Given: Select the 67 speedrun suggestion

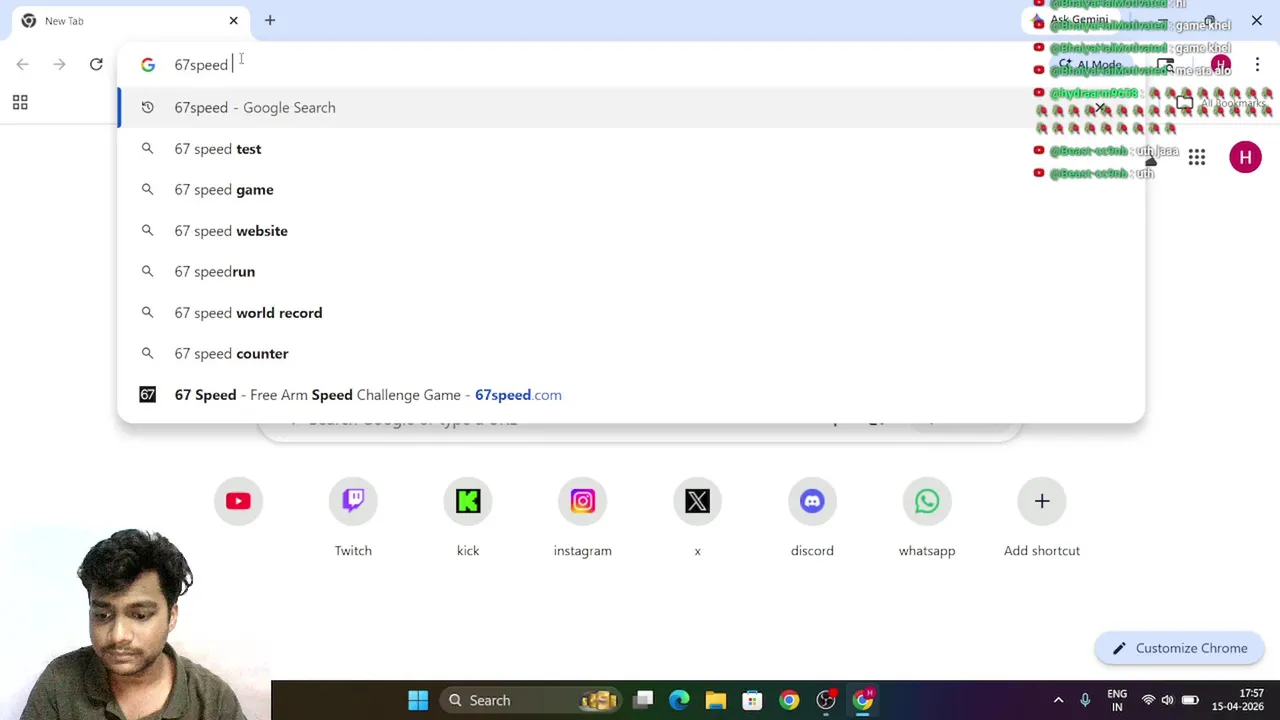Looking at the screenshot, I should click(x=631, y=272).
